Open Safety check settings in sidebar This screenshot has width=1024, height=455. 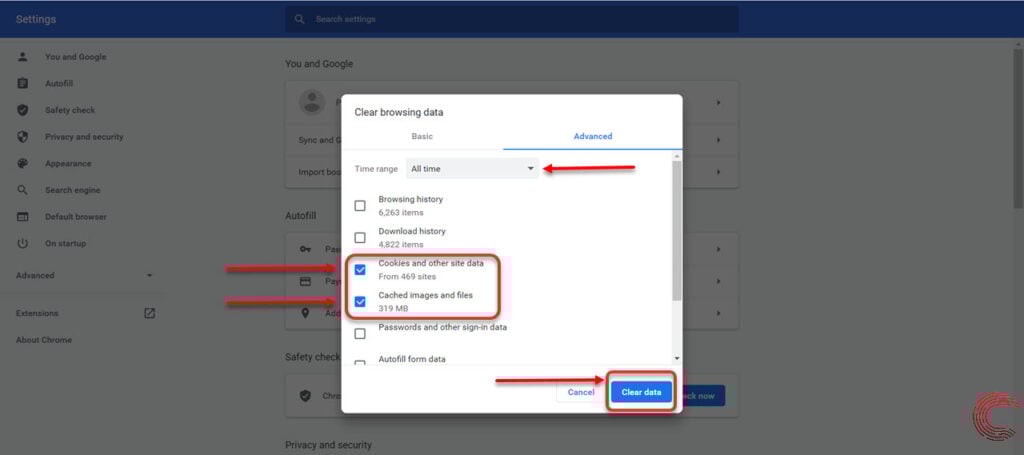70,110
